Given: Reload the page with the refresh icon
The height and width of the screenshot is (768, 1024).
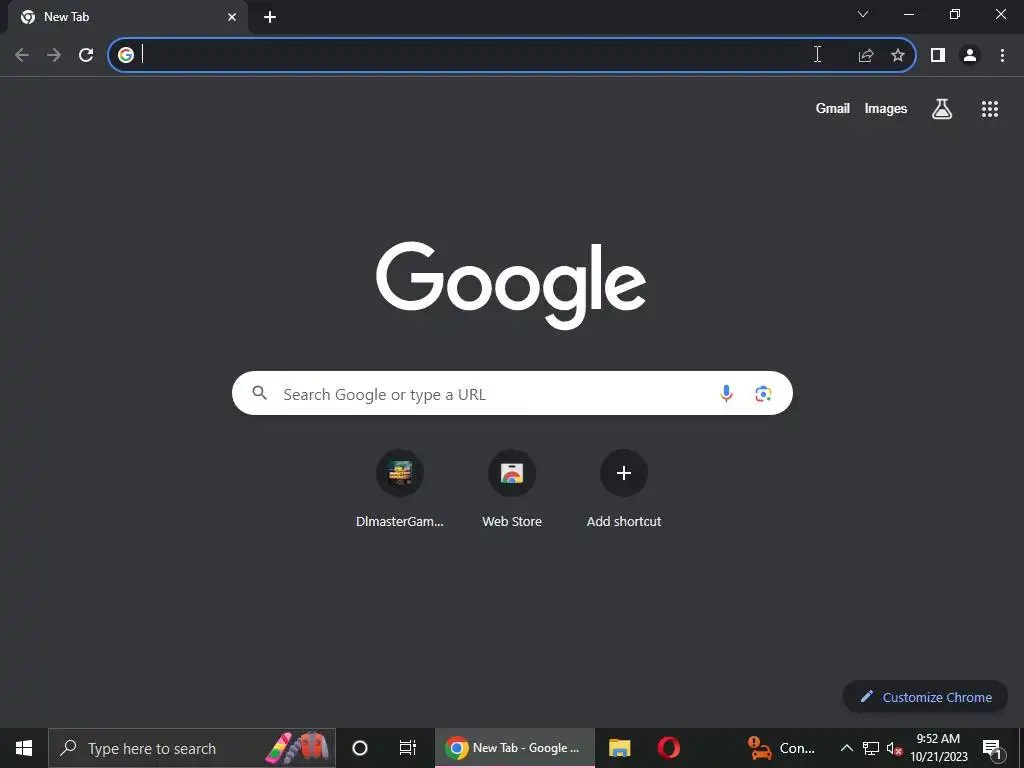Looking at the screenshot, I should tap(86, 55).
